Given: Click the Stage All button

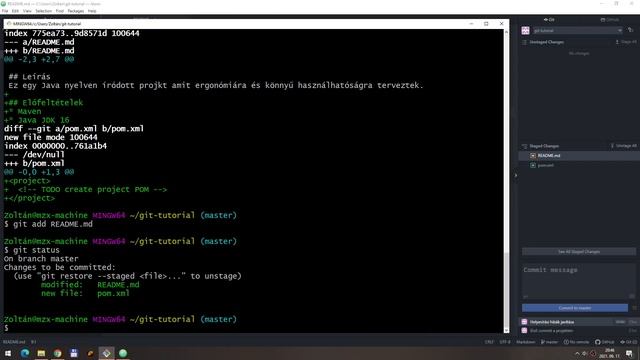Looking at the screenshot, I should [626, 42].
